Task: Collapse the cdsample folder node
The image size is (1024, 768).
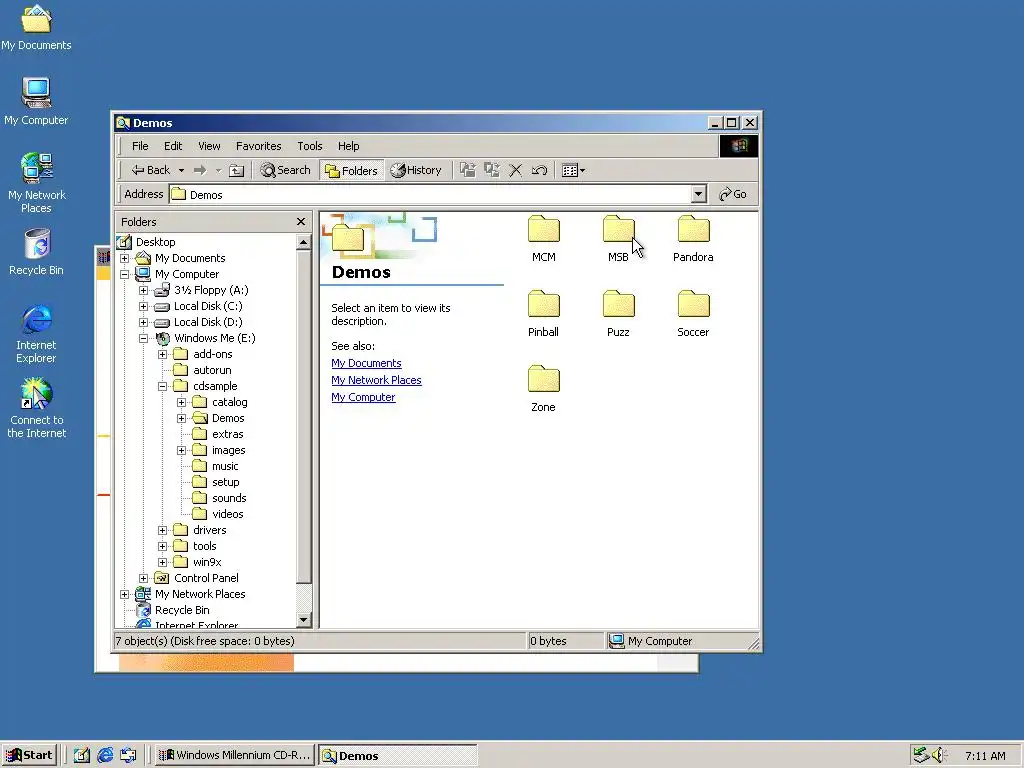Action: click(x=163, y=387)
